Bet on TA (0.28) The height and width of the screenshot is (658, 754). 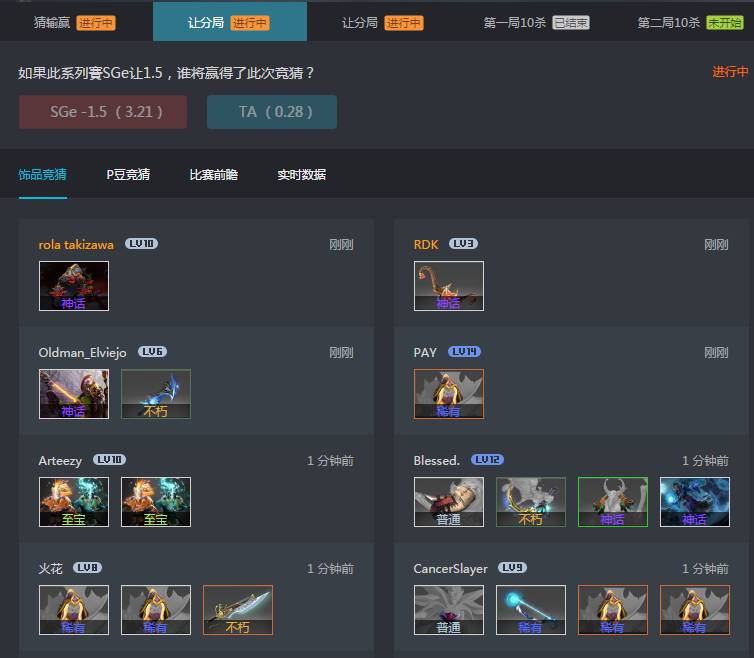[272, 112]
